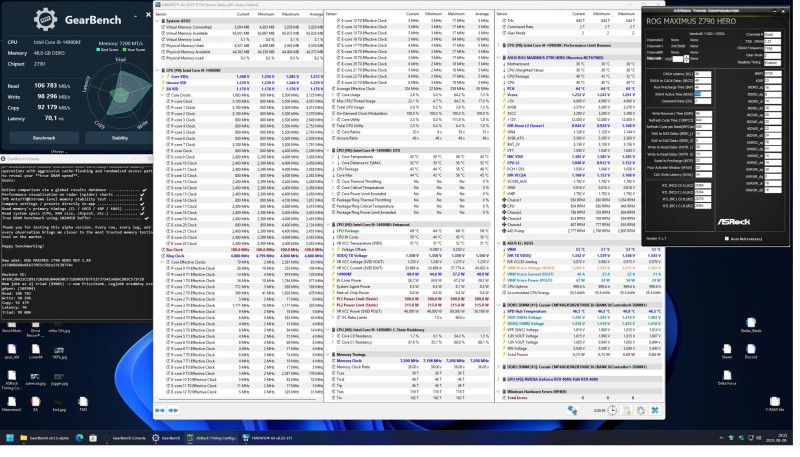800x457 pixels.
Task: Click the Read 106 783 MB/s value
Action: [x=52, y=86]
